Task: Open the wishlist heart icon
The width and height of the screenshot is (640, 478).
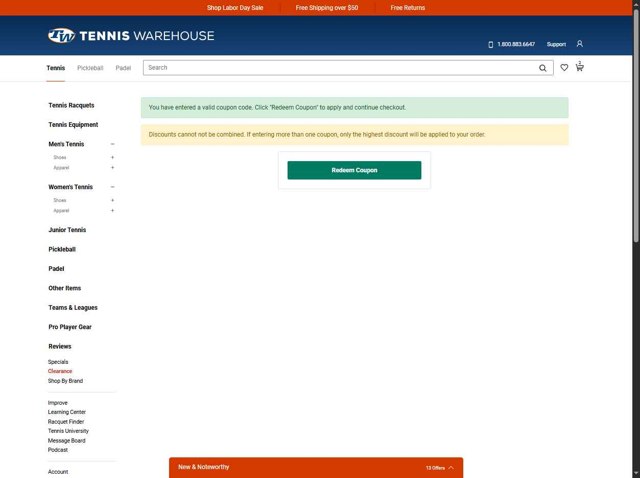Action: tap(564, 68)
